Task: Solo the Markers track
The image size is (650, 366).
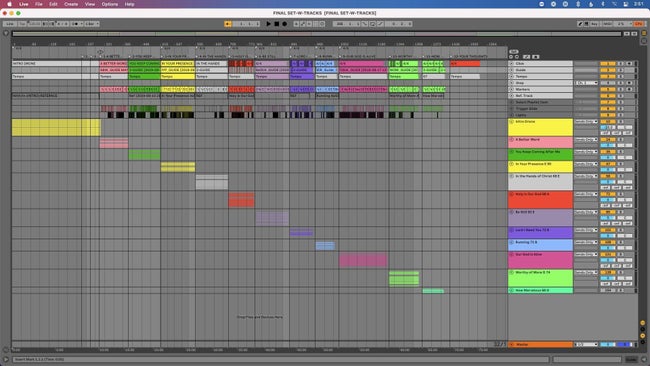Action: [x=621, y=89]
